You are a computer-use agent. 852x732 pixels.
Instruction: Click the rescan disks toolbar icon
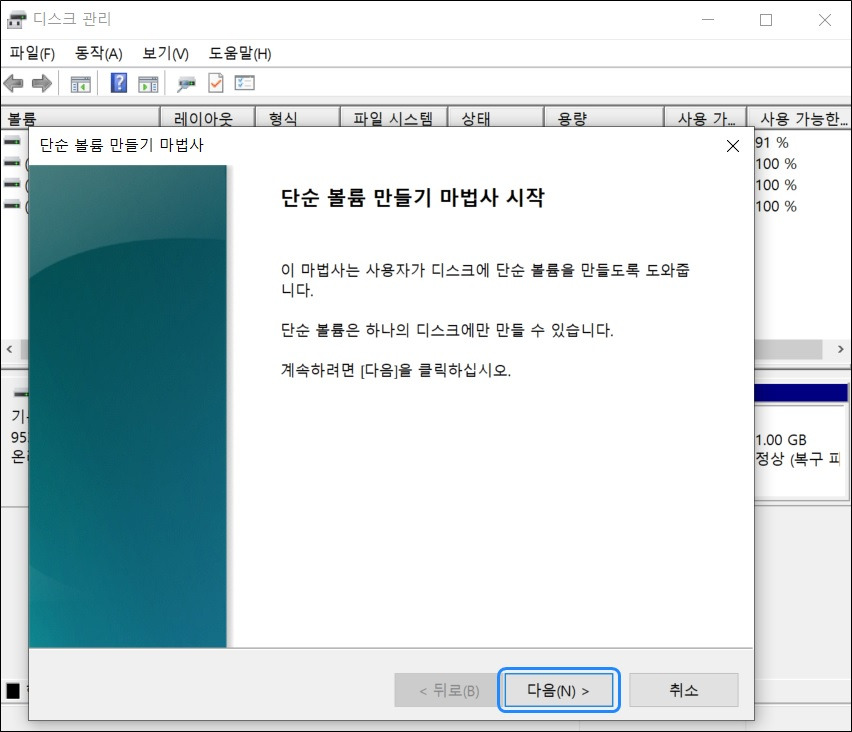coord(186,84)
